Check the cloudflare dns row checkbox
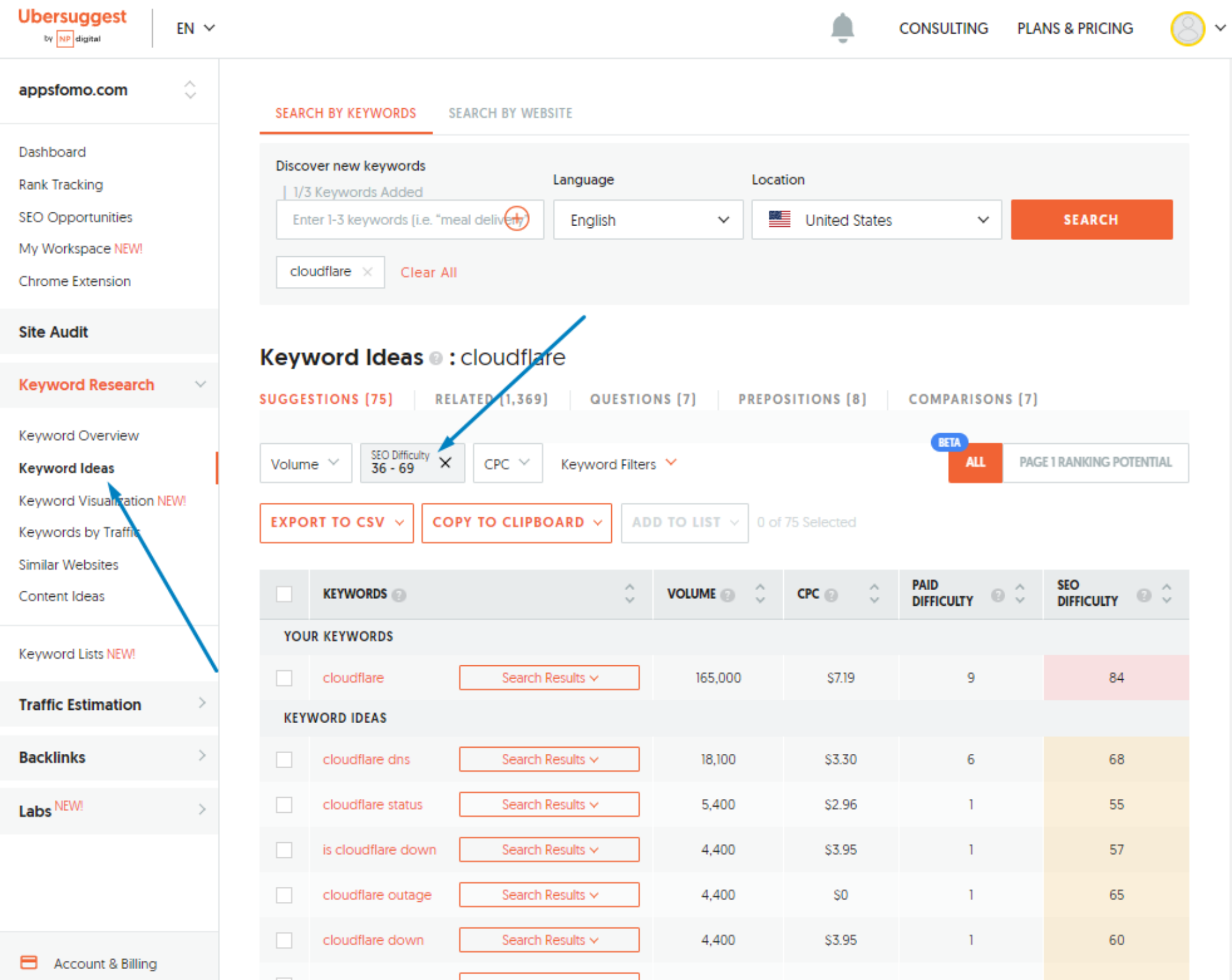This screenshot has height=980, width=1232. click(x=284, y=759)
